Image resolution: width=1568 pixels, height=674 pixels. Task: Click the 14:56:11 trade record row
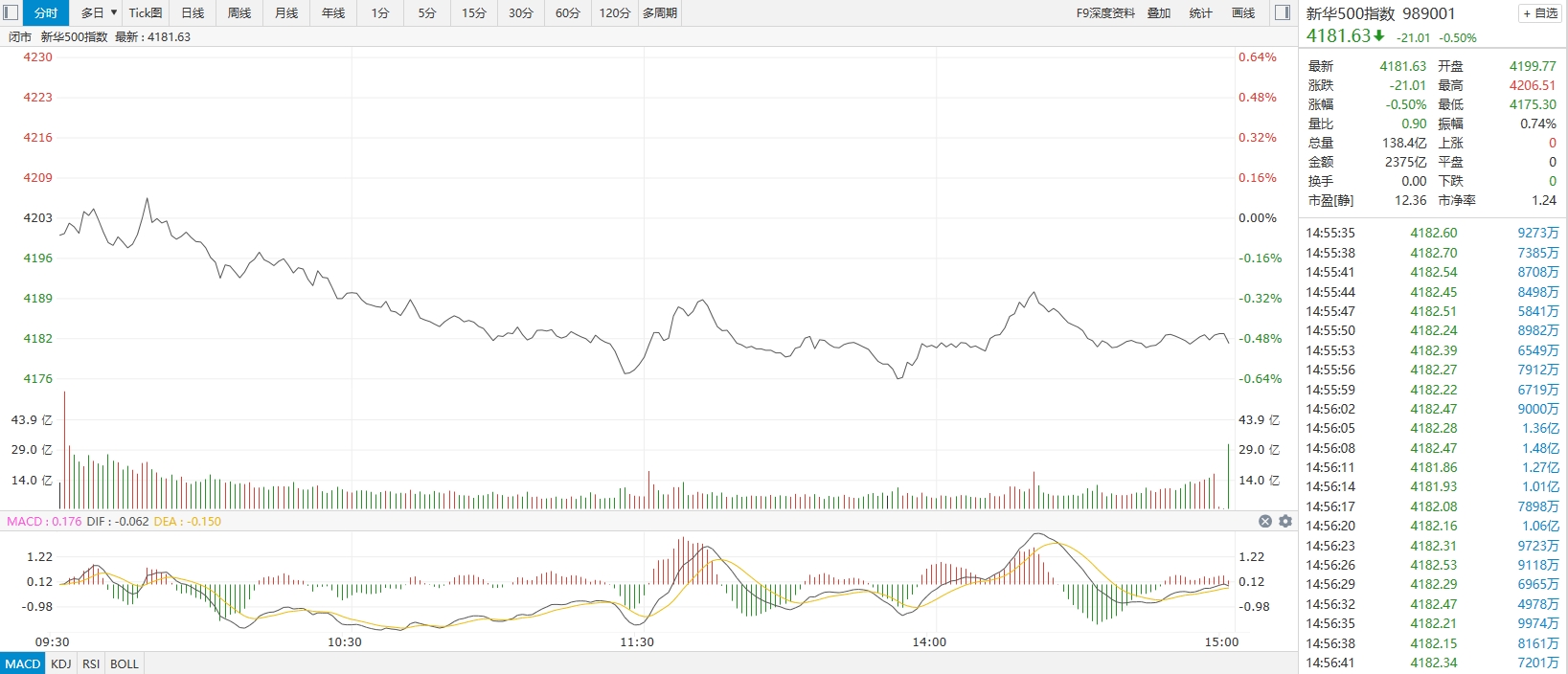pyautogui.click(x=1432, y=467)
